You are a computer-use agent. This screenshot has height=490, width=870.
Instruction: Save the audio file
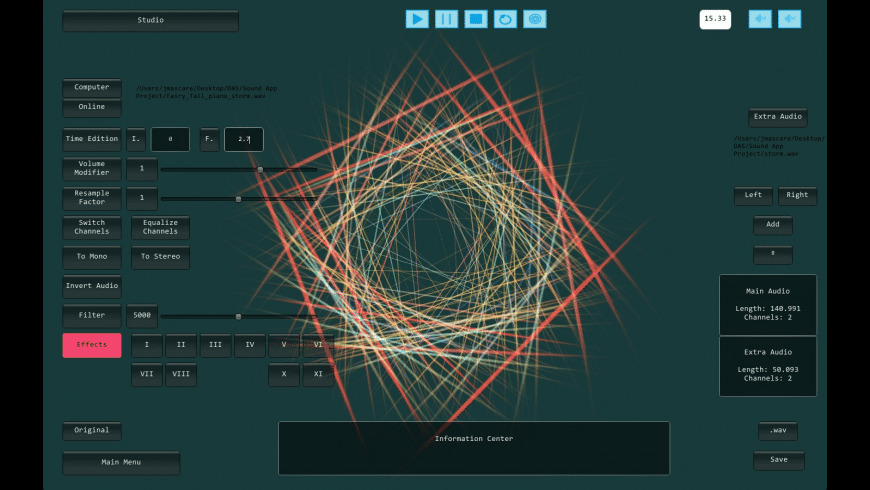click(778, 460)
